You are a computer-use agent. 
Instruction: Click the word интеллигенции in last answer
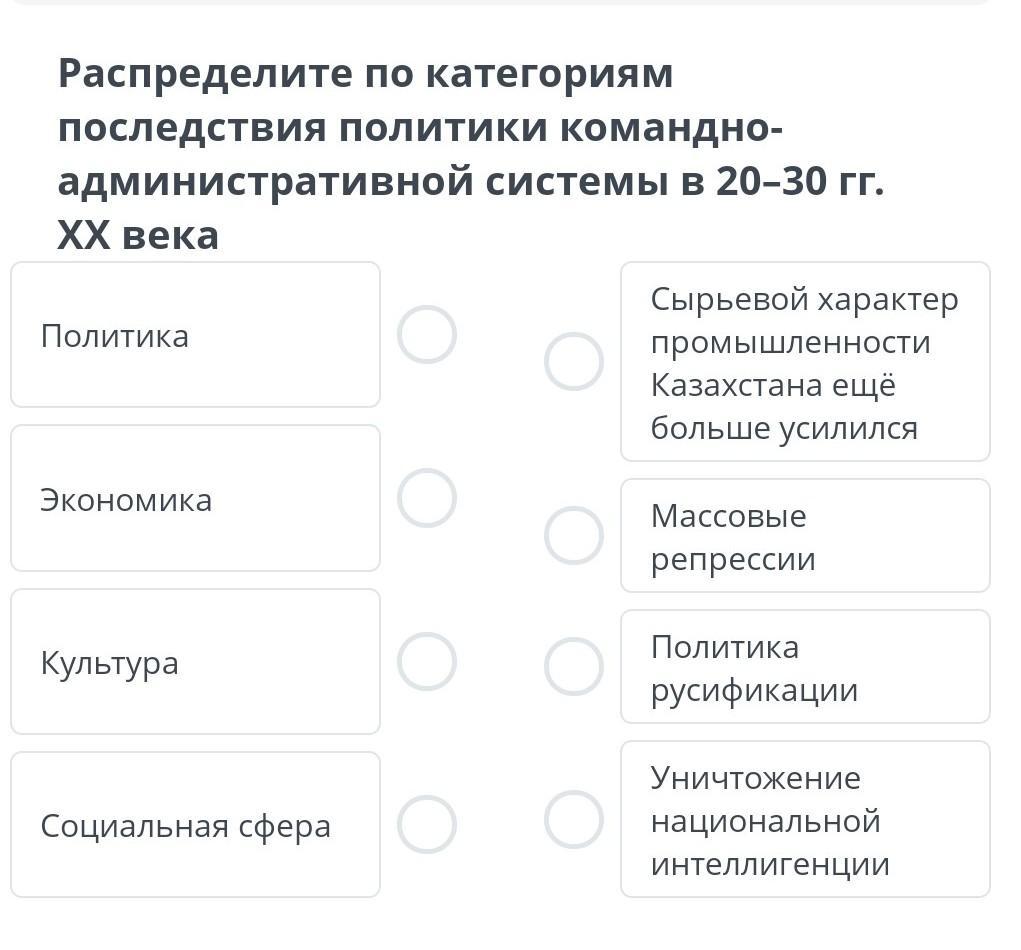[770, 864]
